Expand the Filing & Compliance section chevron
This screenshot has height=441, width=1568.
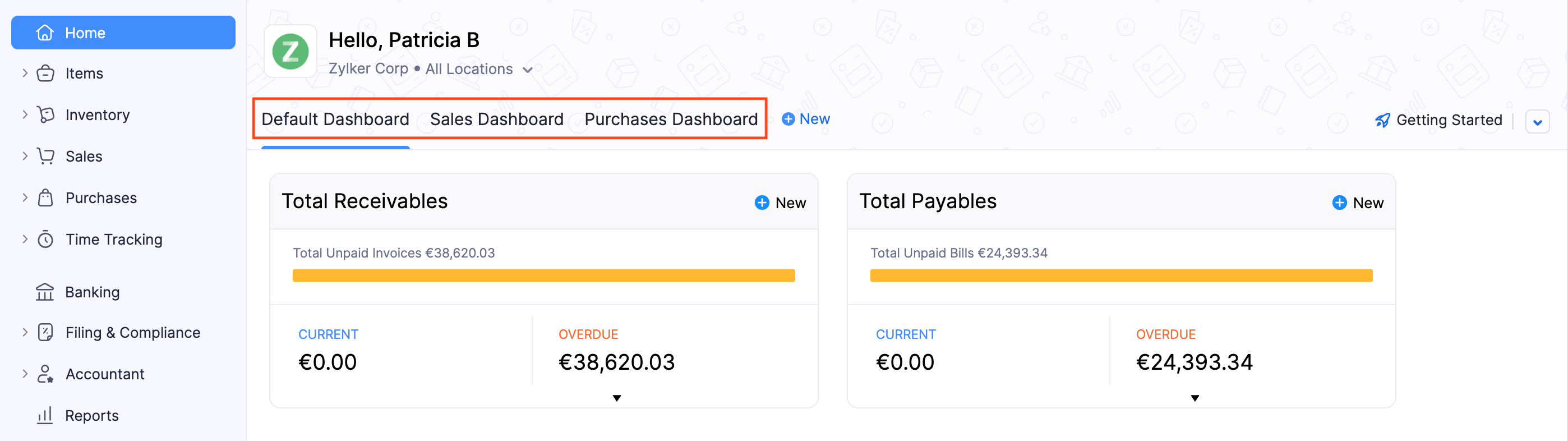pyautogui.click(x=25, y=332)
